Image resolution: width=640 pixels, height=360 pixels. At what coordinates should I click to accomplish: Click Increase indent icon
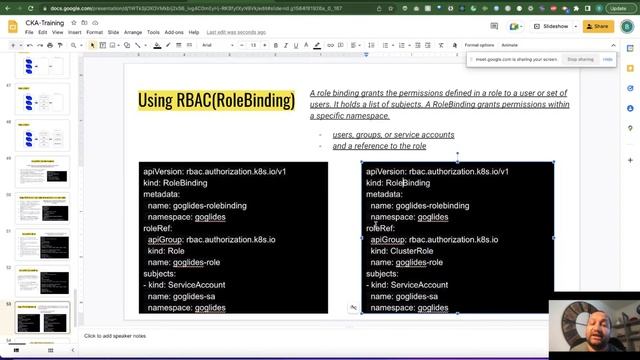tap(428, 45)
